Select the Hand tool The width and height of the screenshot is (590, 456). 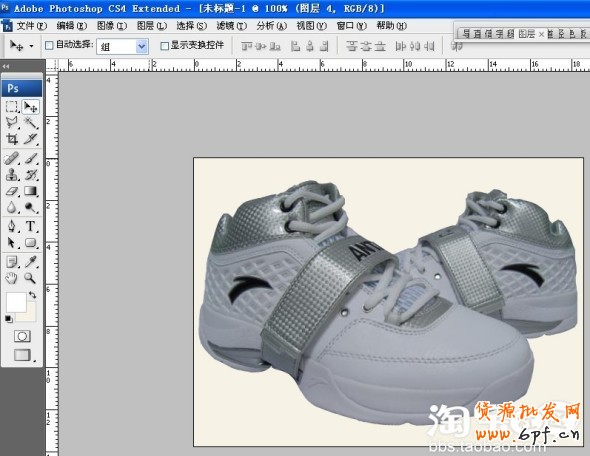pos(12,278)
